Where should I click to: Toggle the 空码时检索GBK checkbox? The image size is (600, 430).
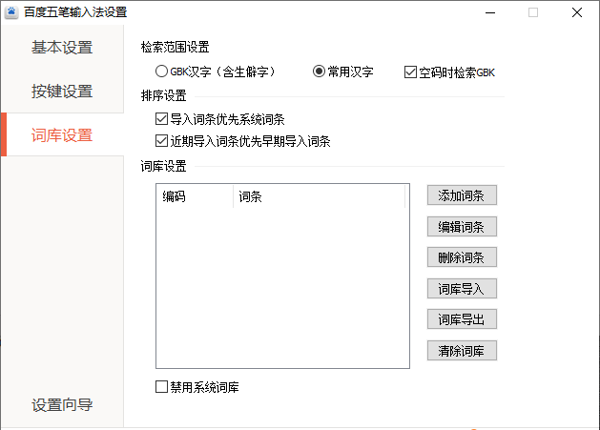(x=410, y=72)
